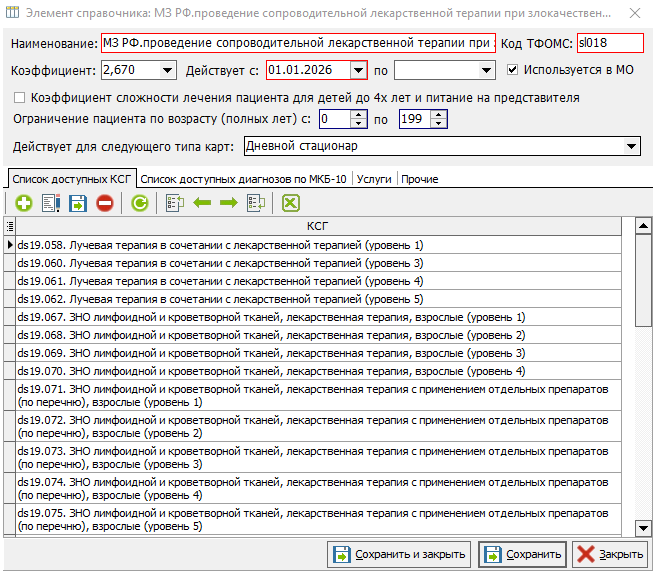Select row ds19.072 отдельных препаратов уровень 2
Screen dimensions: 657x572
point(318,426)
